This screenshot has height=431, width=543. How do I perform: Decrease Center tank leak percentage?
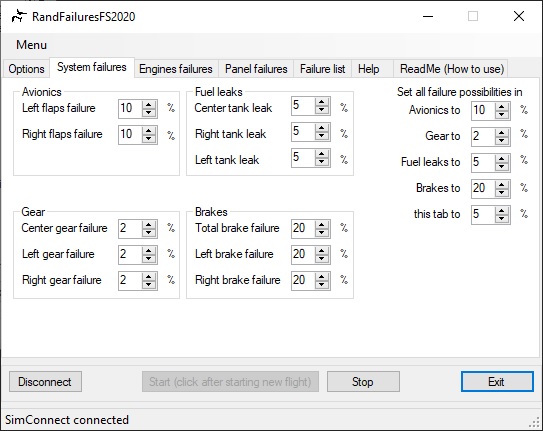[x=322, y=110]
